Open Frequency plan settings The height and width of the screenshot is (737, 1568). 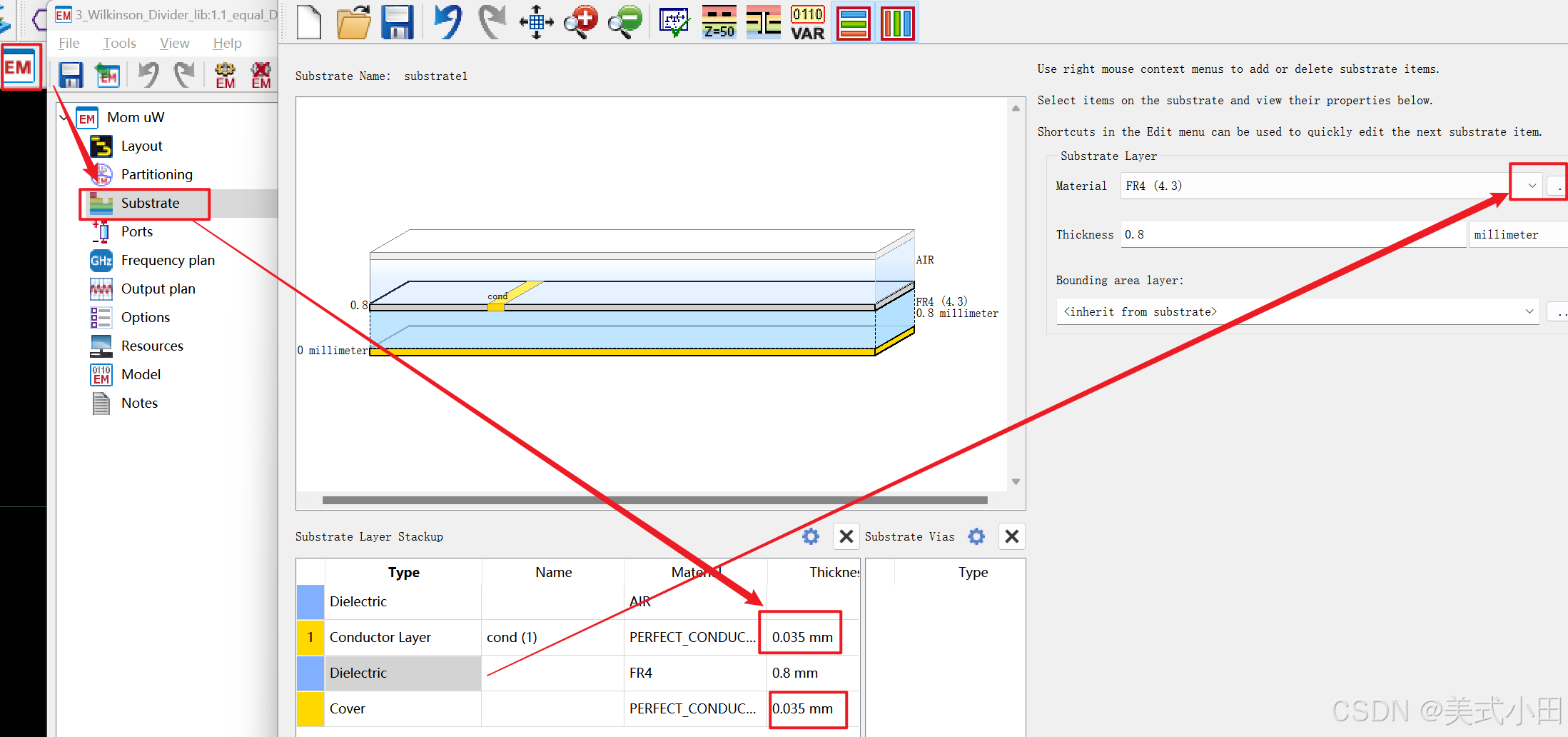click(x=168, y=260)
